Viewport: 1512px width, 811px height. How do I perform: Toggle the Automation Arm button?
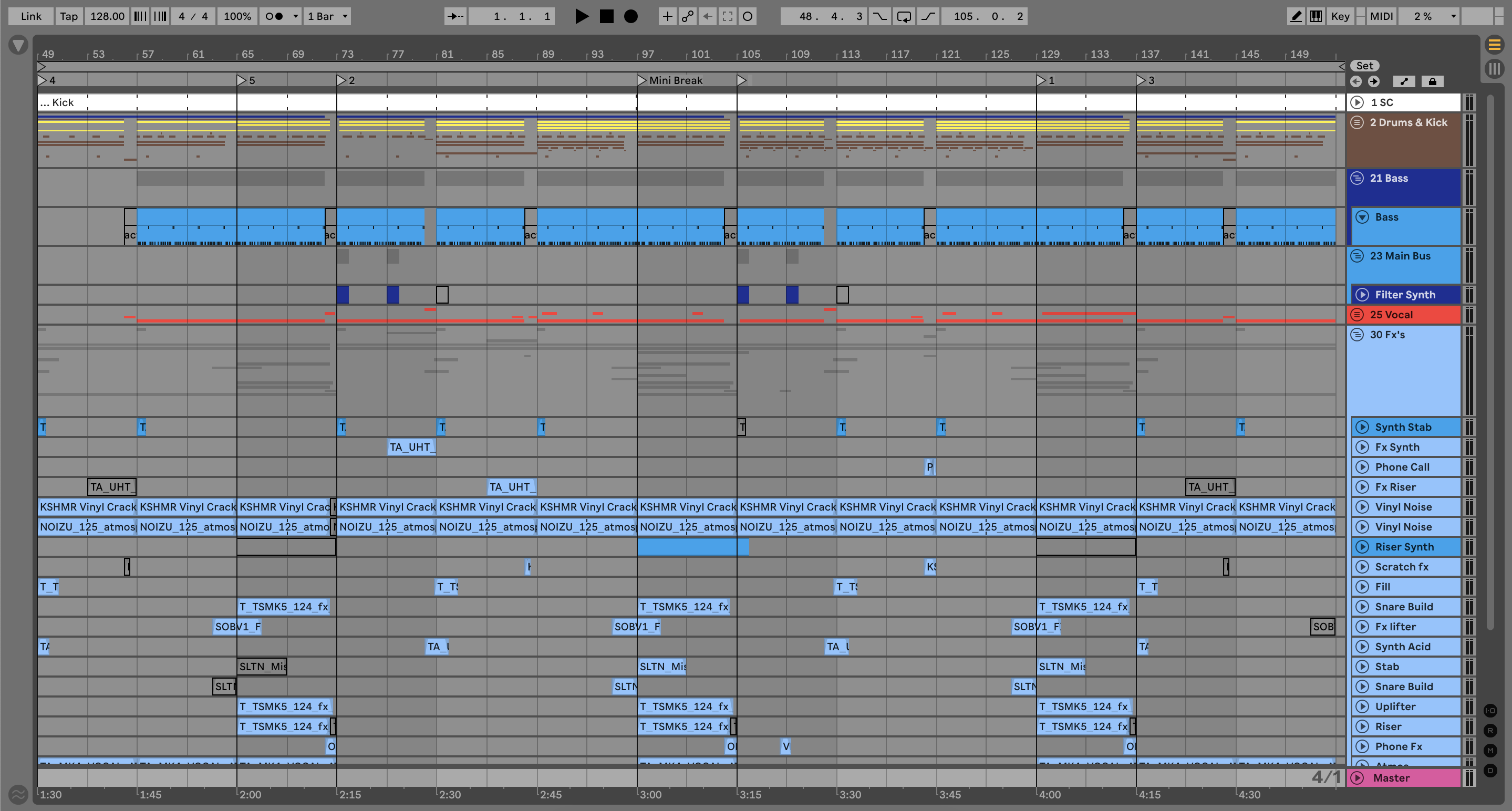(687, 16)
